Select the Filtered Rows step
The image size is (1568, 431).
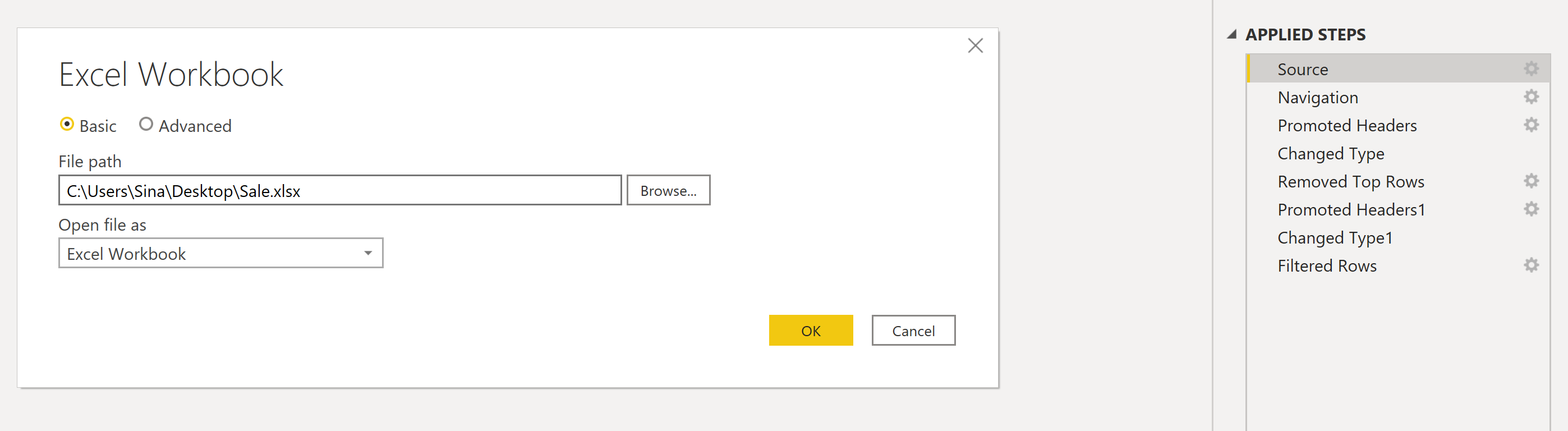pos(1326,265)
